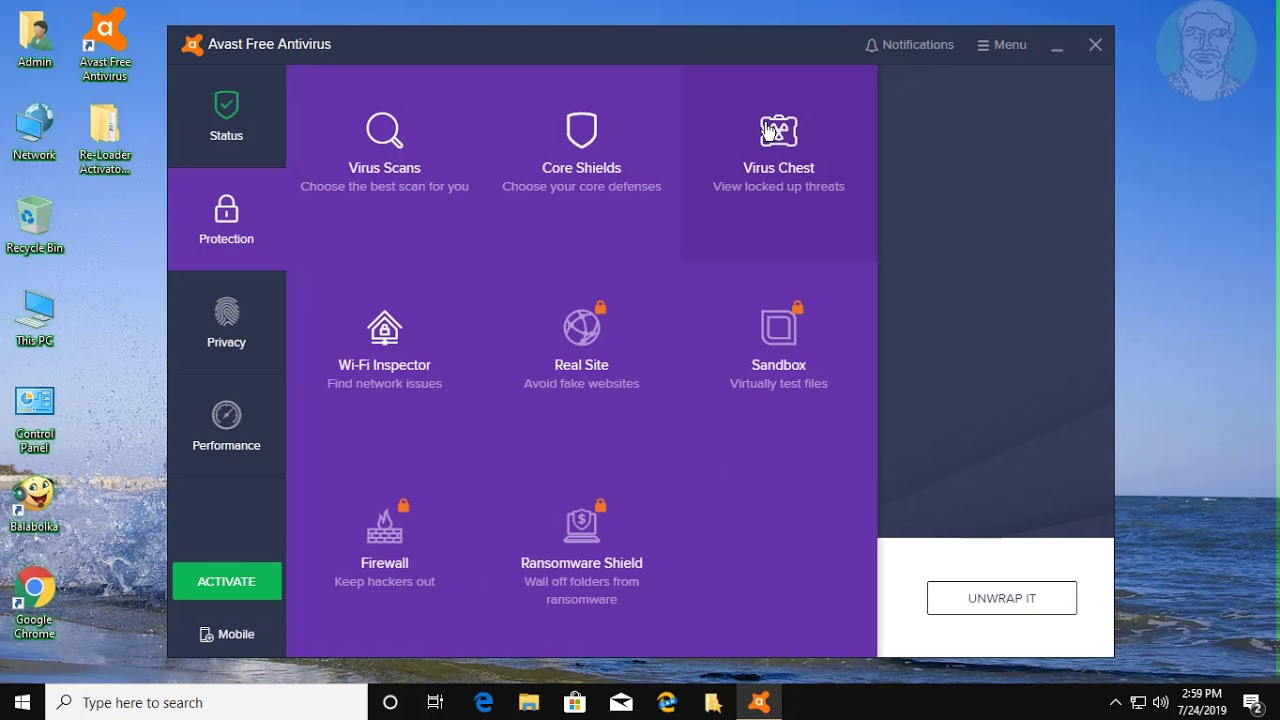Select the Re-Loader Activator desktop folder
The height and width of the screenshot is (720, 1280).
click(105, 139)
